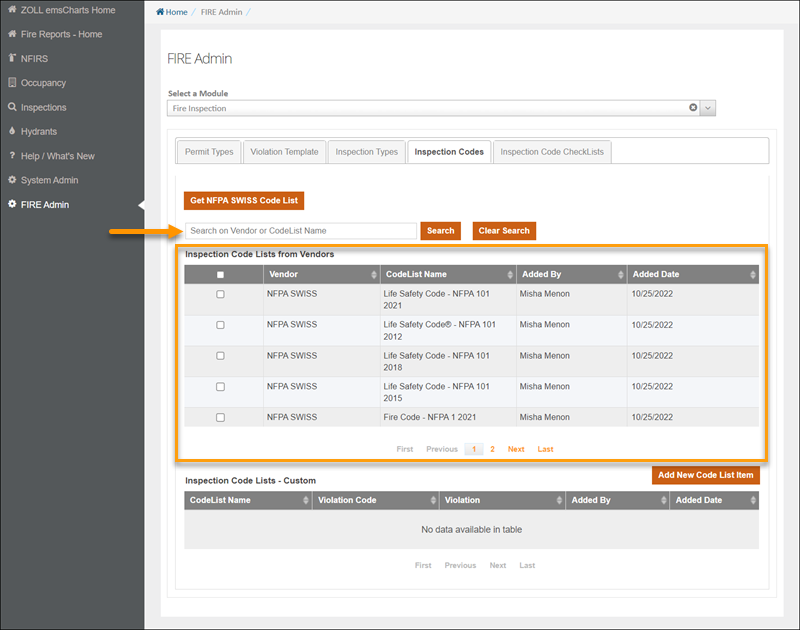
Task: Click the Hydrants droplet icon
Action: coord(12,131)
